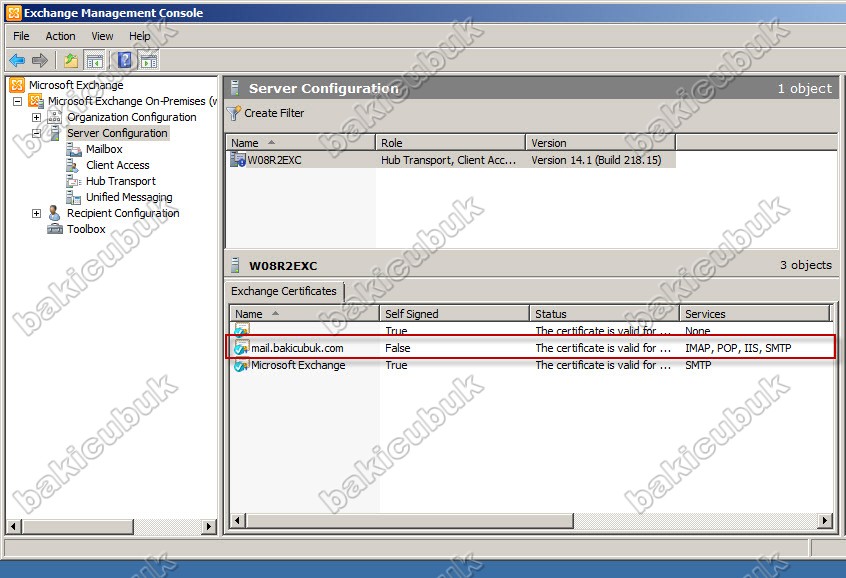Toggle Show/Hide Console Tree toolbar icon
Screen dimensions: 846x578
tap(95, 60)
